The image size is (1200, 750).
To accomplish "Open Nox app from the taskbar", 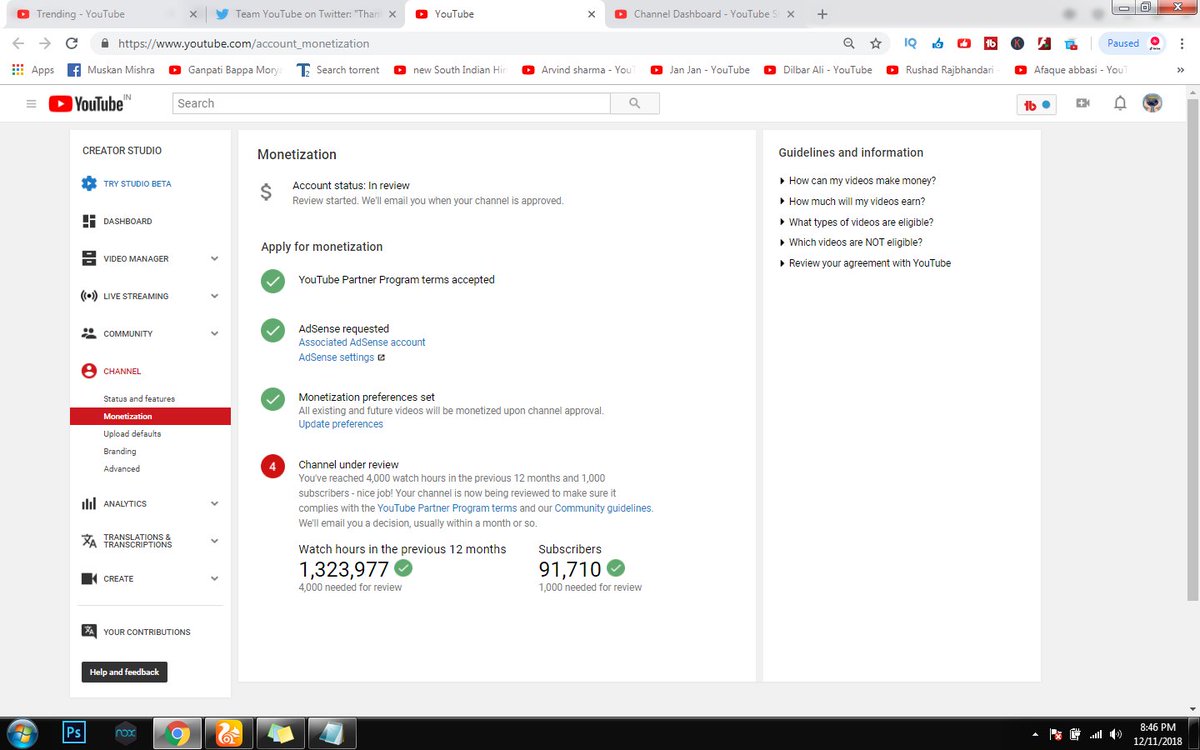I will pos(126,733).
